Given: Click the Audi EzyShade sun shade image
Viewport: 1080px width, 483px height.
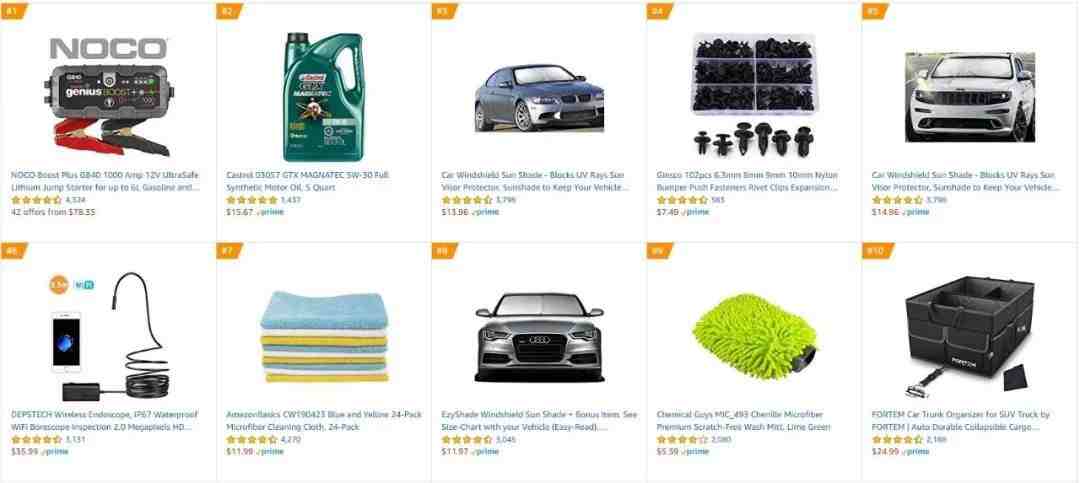Looking at the screenshot, I should pos(539,337).
